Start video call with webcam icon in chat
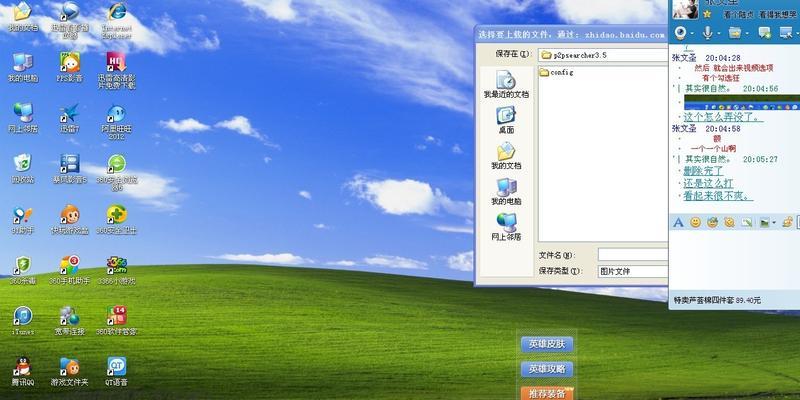 681,33
